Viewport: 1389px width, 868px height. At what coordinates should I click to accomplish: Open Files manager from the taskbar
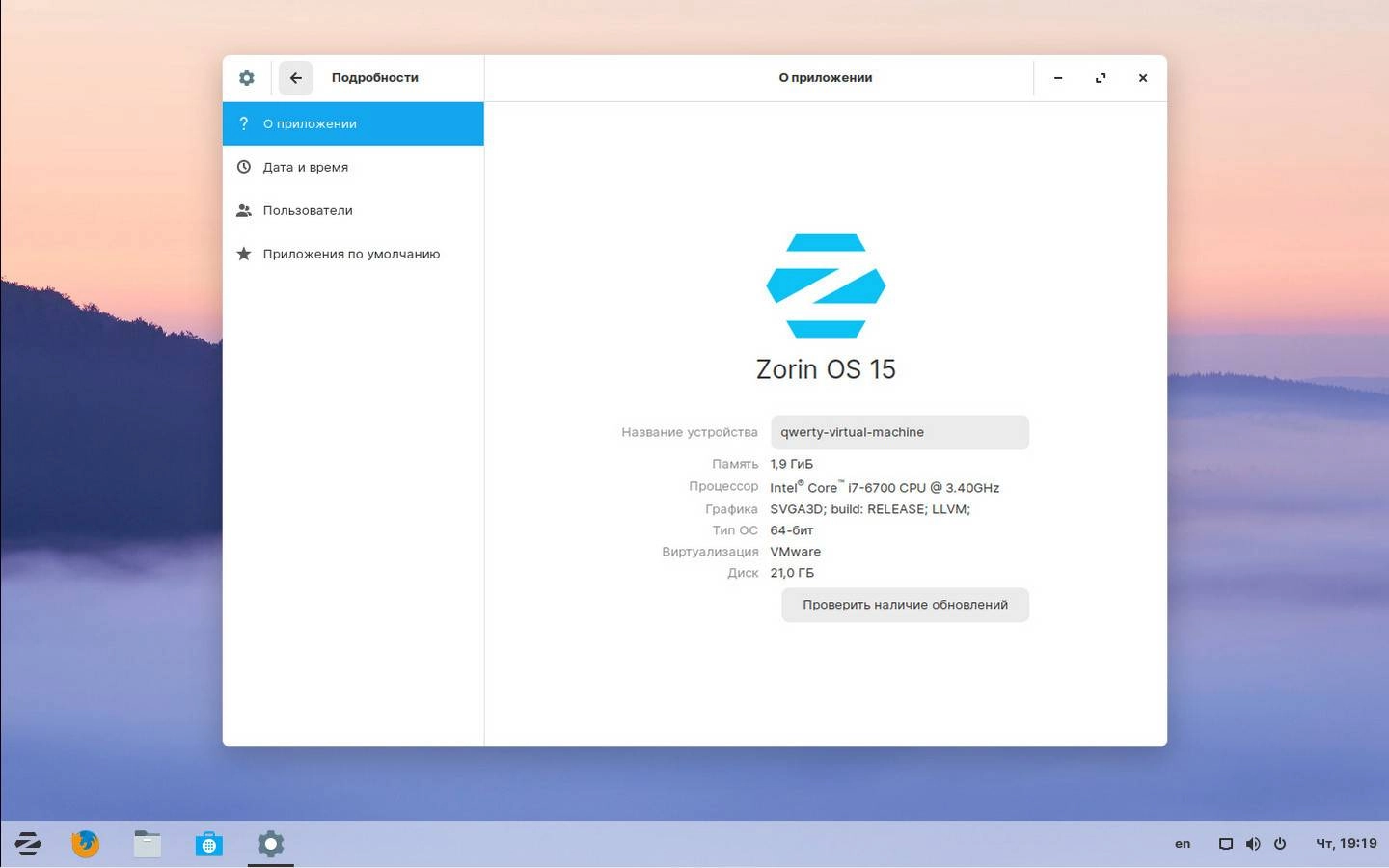(147, 844)
